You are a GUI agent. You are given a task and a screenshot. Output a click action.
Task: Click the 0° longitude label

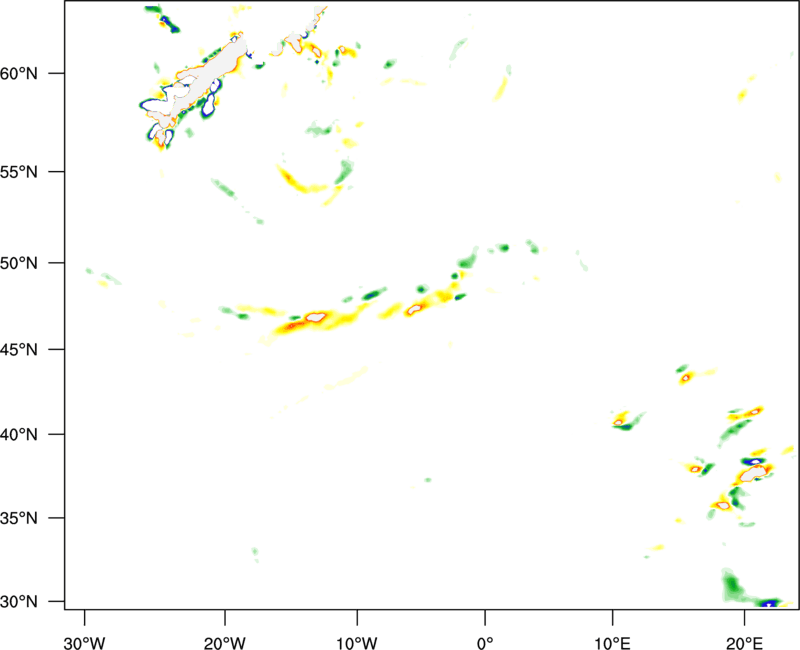coord(485,644)
